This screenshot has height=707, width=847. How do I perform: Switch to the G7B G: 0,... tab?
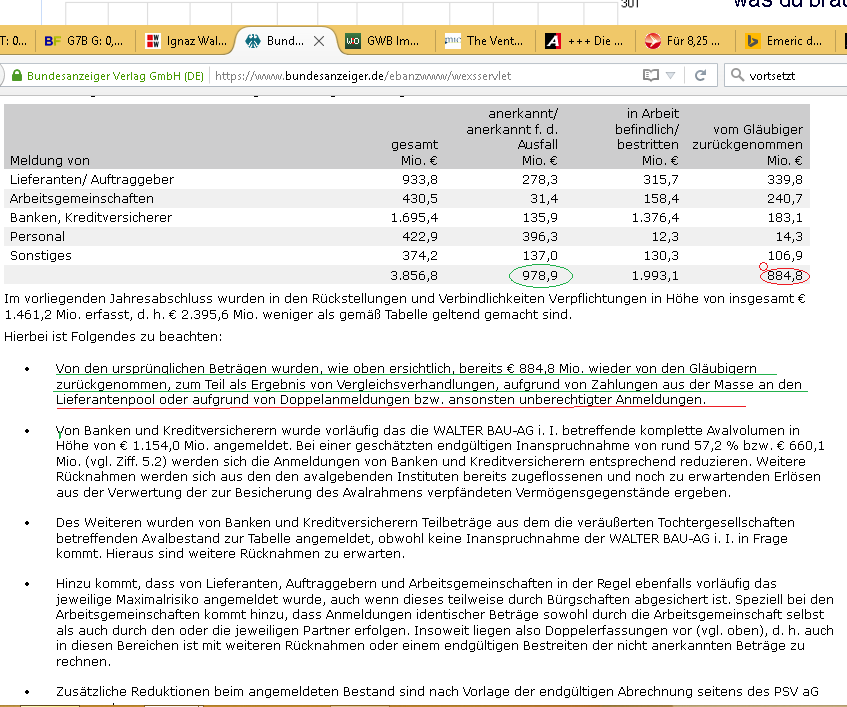point(85,41)
